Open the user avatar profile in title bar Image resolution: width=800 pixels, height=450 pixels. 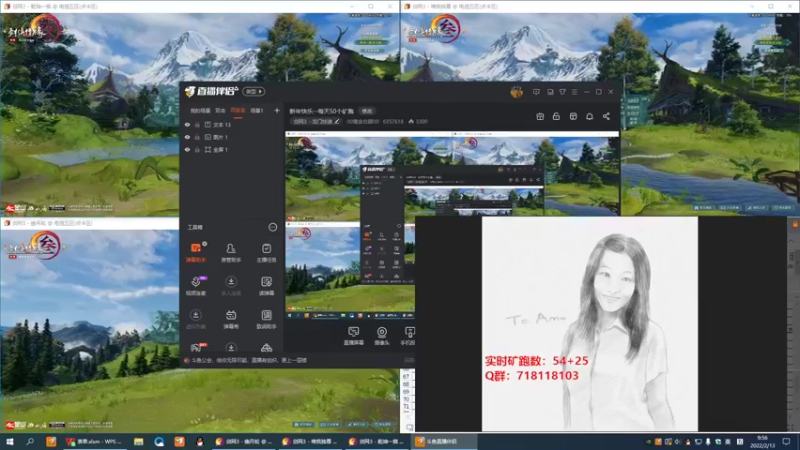tap(516, 92)
